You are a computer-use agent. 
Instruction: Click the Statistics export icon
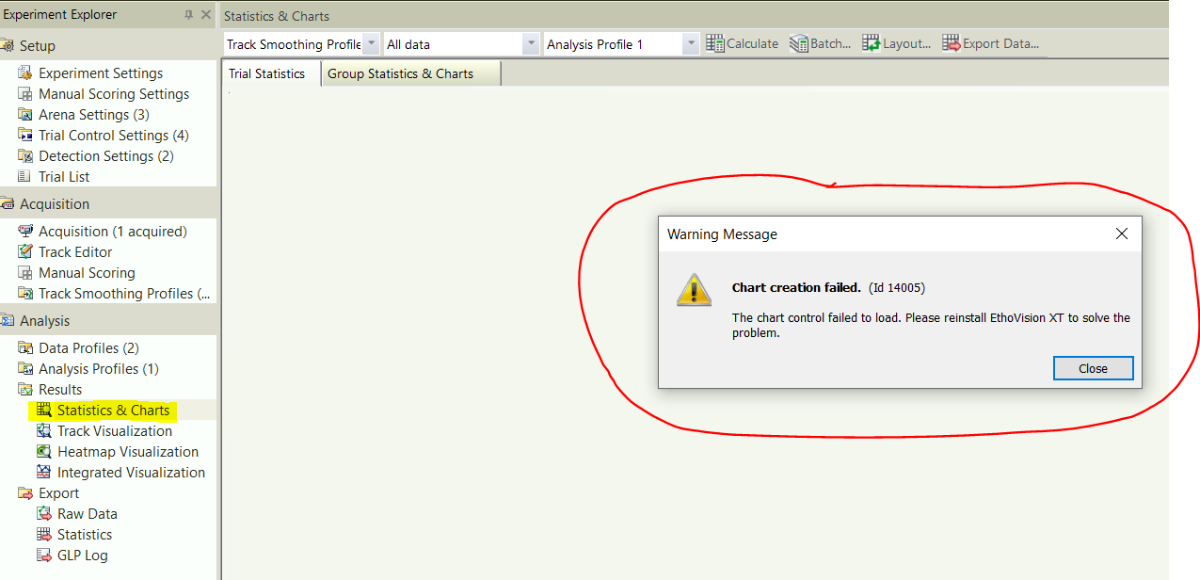click(43, 535)
